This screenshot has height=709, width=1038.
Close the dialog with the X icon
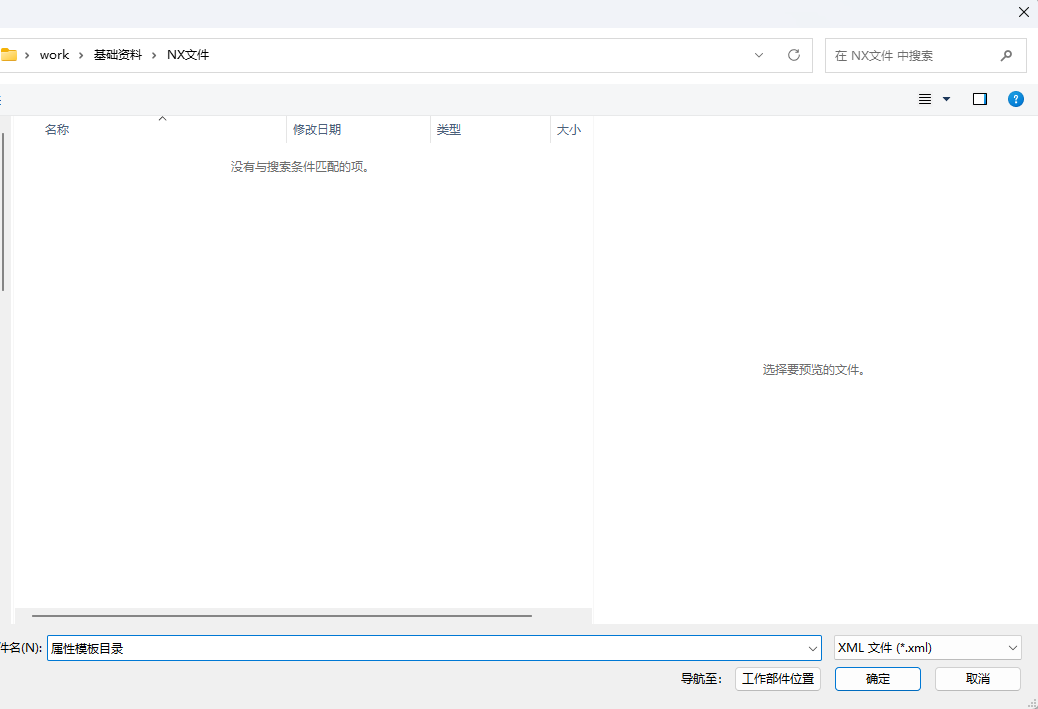click(1024, 12)
